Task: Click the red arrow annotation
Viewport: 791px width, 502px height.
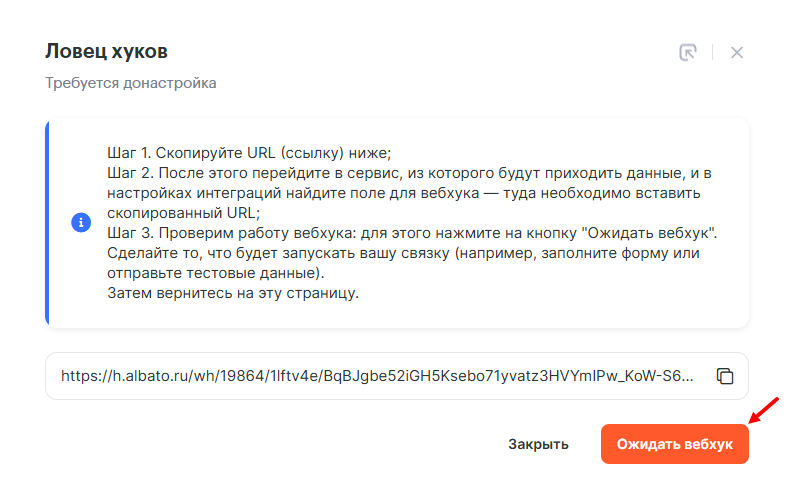Action: [x=764, y=410]
